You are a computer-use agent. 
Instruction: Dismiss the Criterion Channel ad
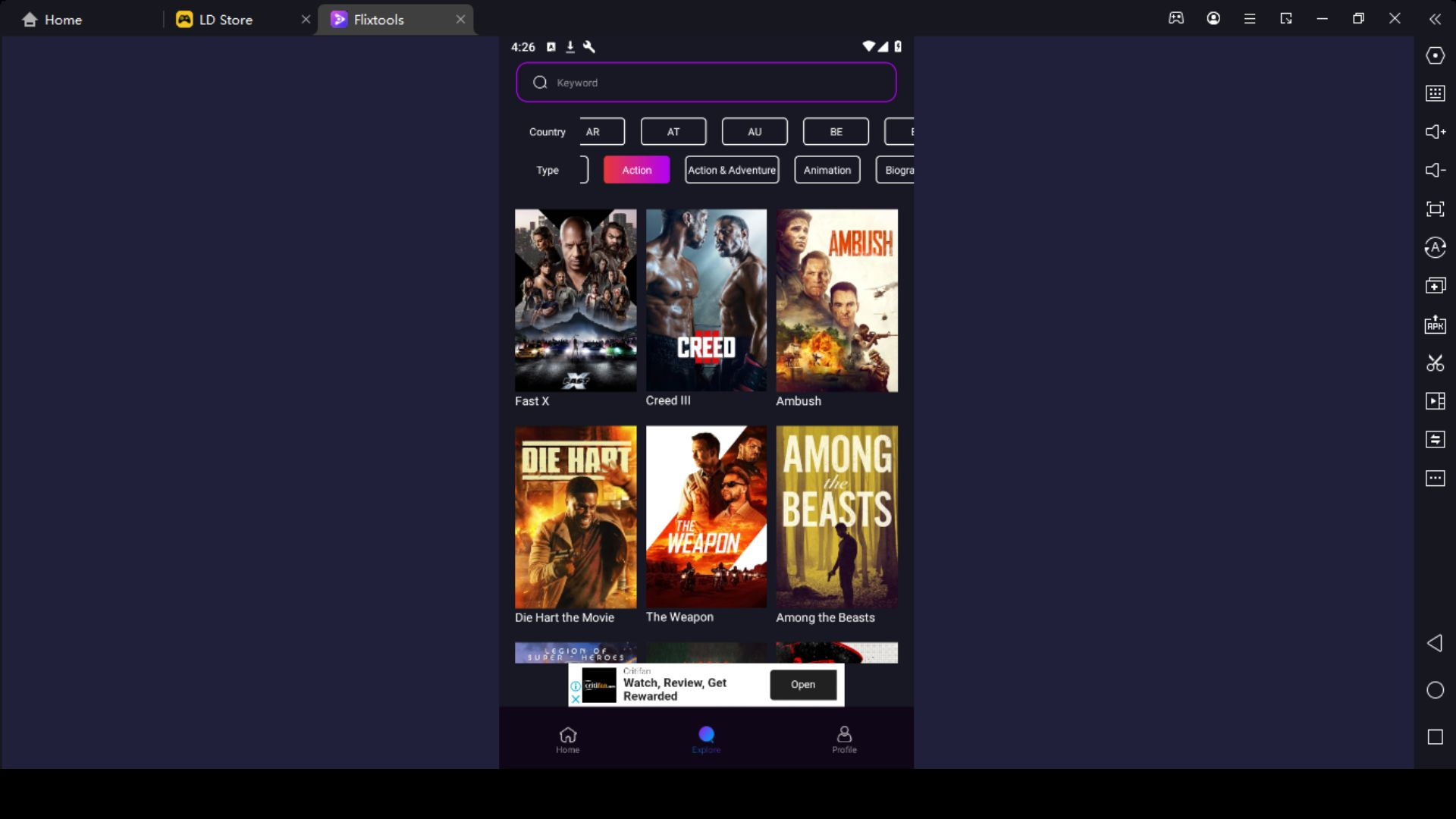click(x=575, y=697)
